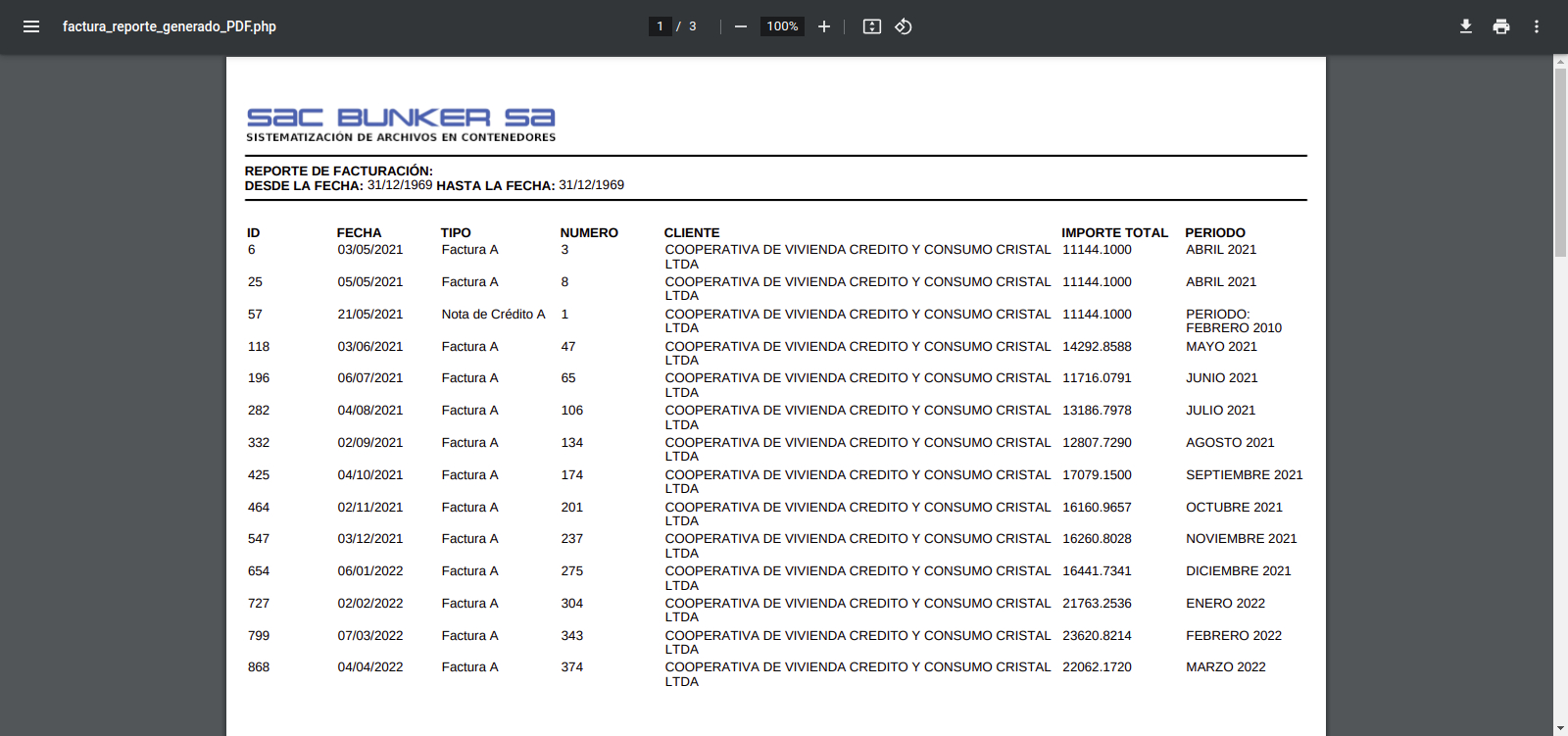Click the CLIENTE column header

click(x=692, y=233)
